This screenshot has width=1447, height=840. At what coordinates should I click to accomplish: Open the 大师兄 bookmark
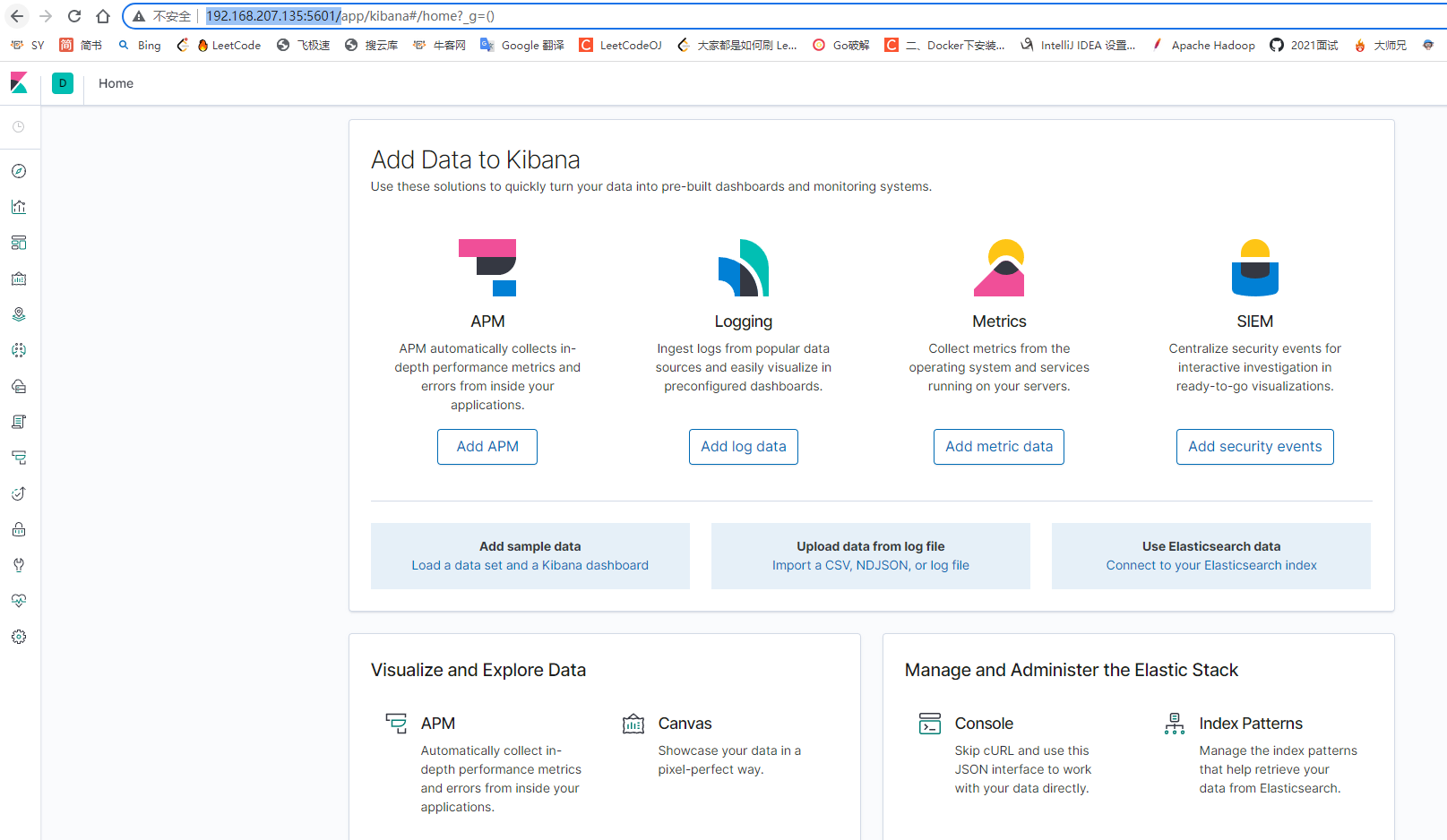1381,45
